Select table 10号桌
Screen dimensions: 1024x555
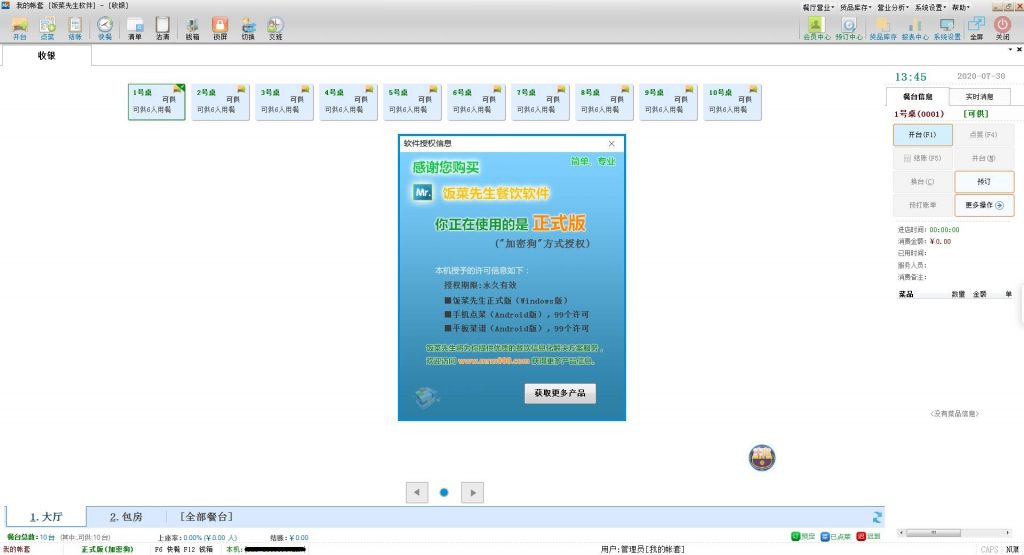(733, 102)
